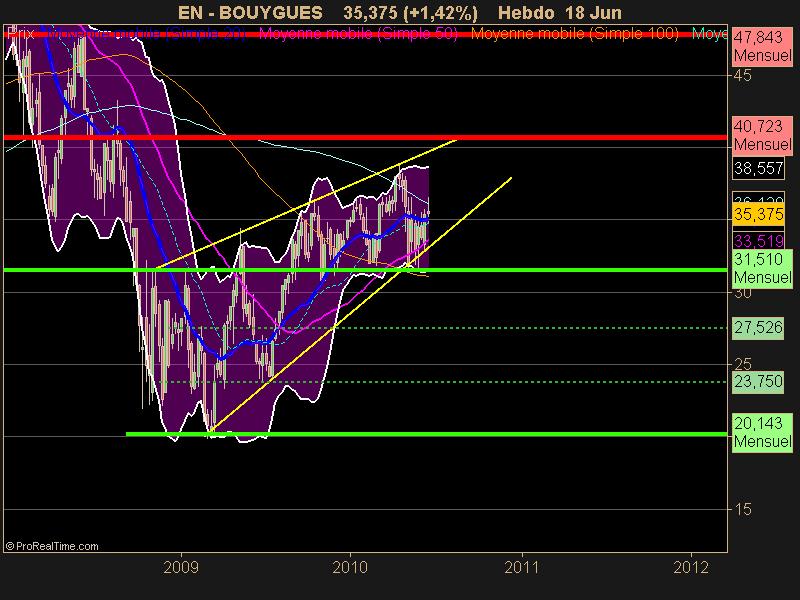Click the 25 price axis value
Viewport: 800px width, 600px height.
pos(742,364)
